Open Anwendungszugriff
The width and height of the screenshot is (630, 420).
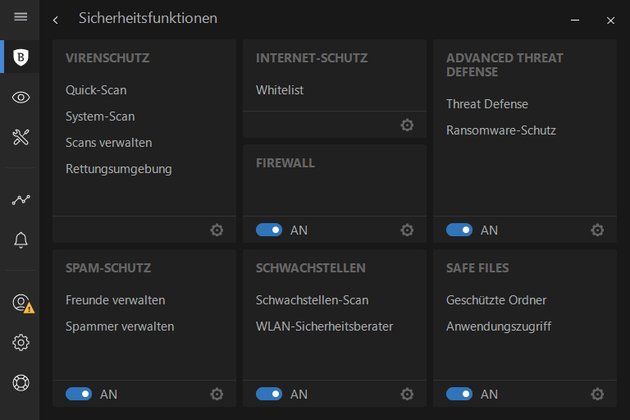click(499, 327)
